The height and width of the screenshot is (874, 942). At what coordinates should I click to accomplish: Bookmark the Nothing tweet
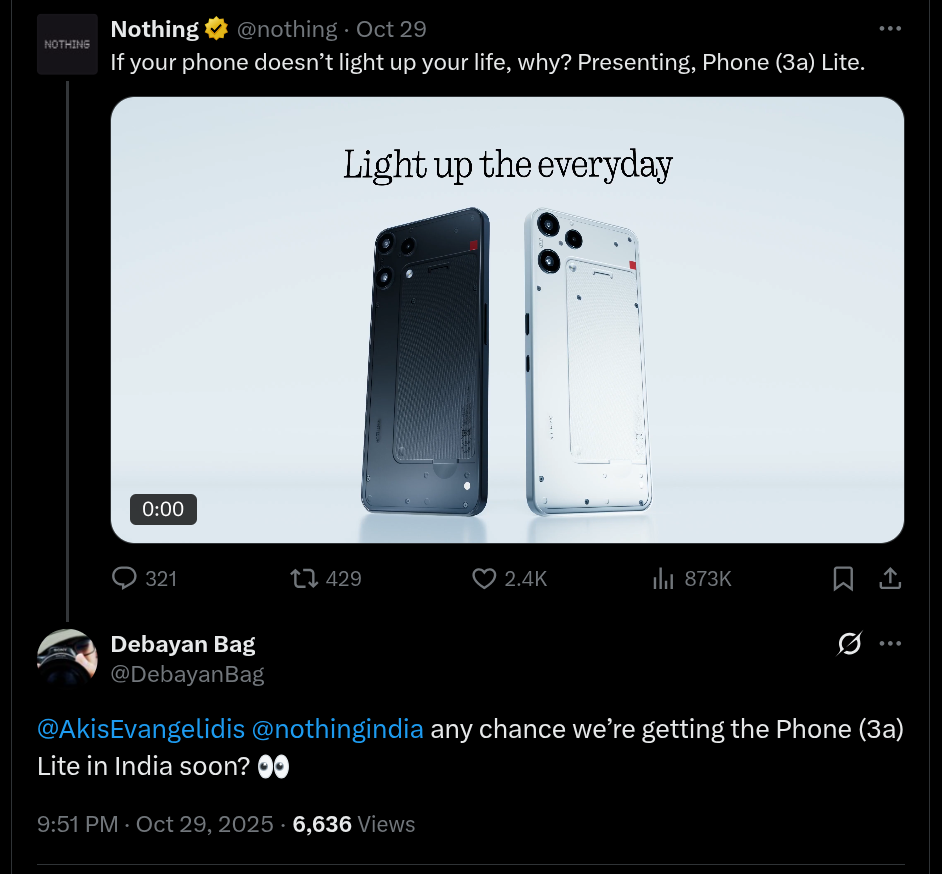point(843,578)
